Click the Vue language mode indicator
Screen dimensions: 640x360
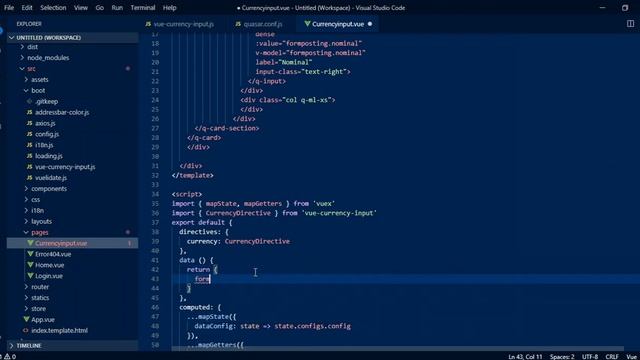(x=631, y=357)
